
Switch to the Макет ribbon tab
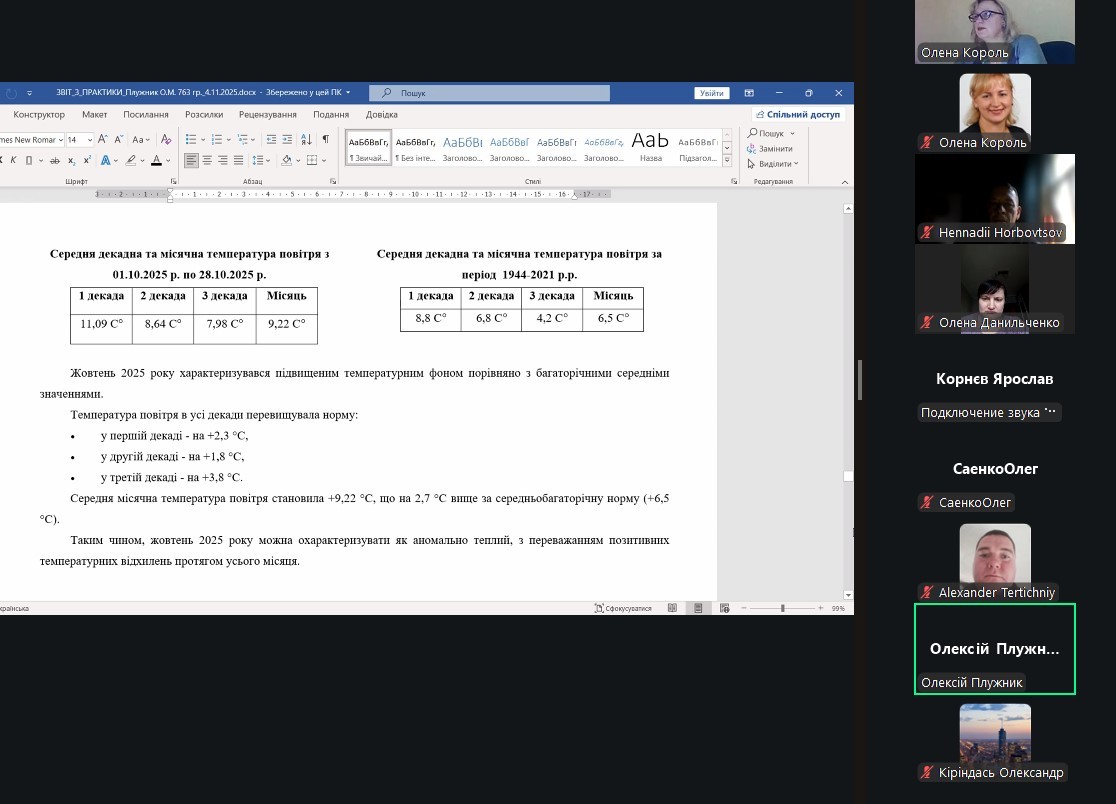click(x=95, y=115)
